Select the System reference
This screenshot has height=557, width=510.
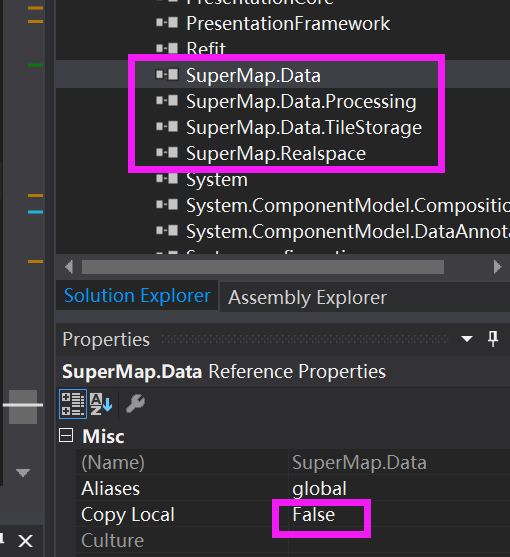point(217,180)
